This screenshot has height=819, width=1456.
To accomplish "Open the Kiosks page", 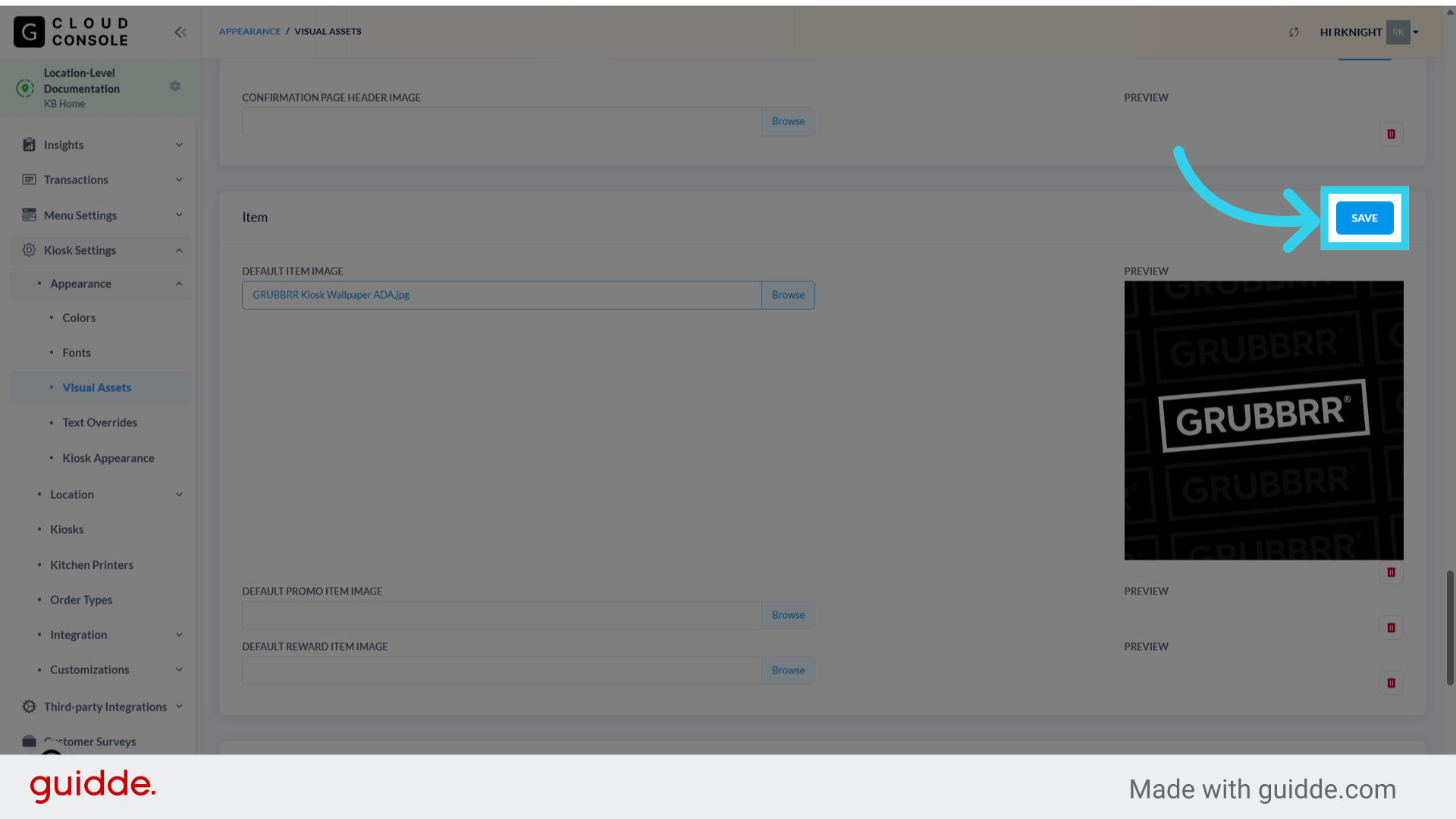I will click(x=67, y=529).
